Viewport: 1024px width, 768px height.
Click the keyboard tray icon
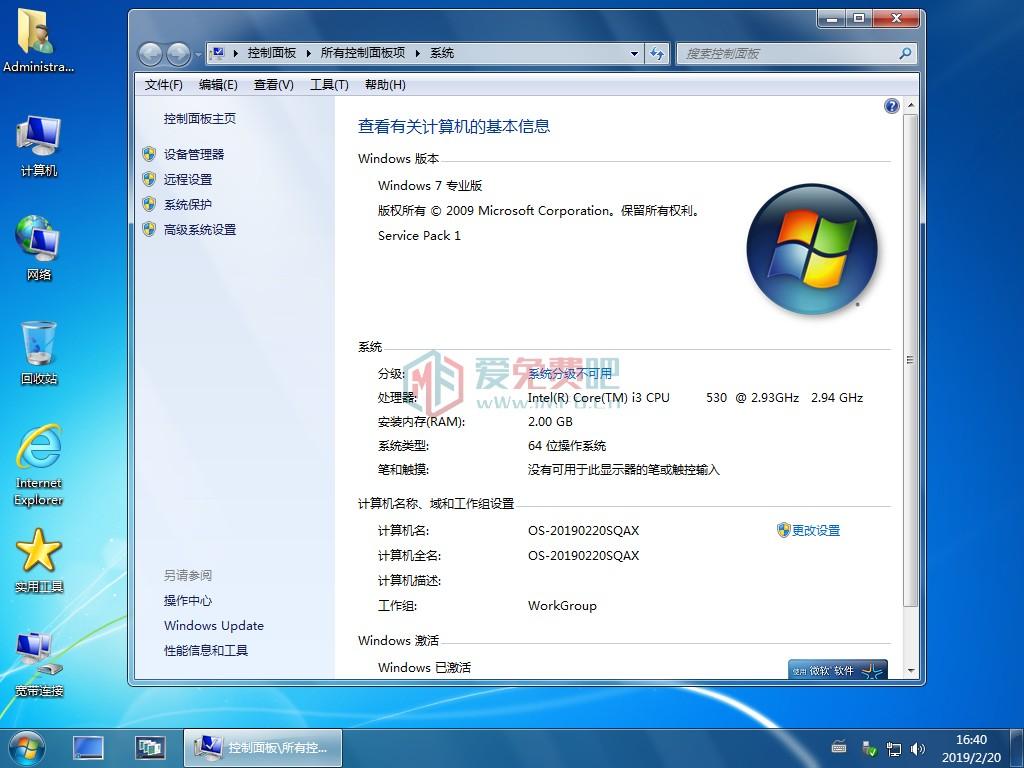839,748
